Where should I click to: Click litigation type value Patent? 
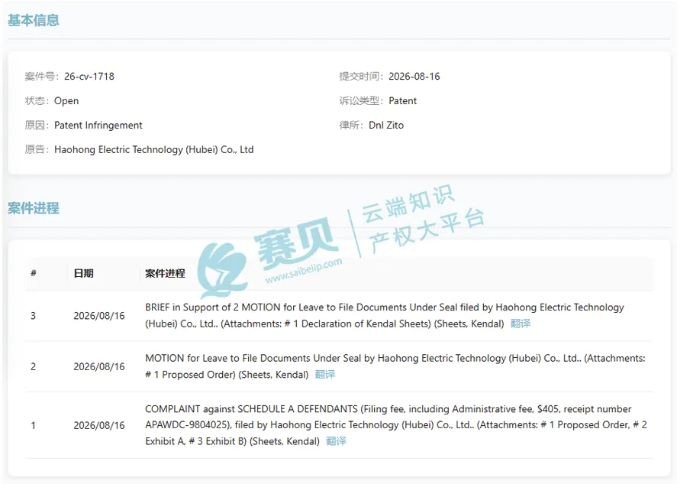point(403,101)
